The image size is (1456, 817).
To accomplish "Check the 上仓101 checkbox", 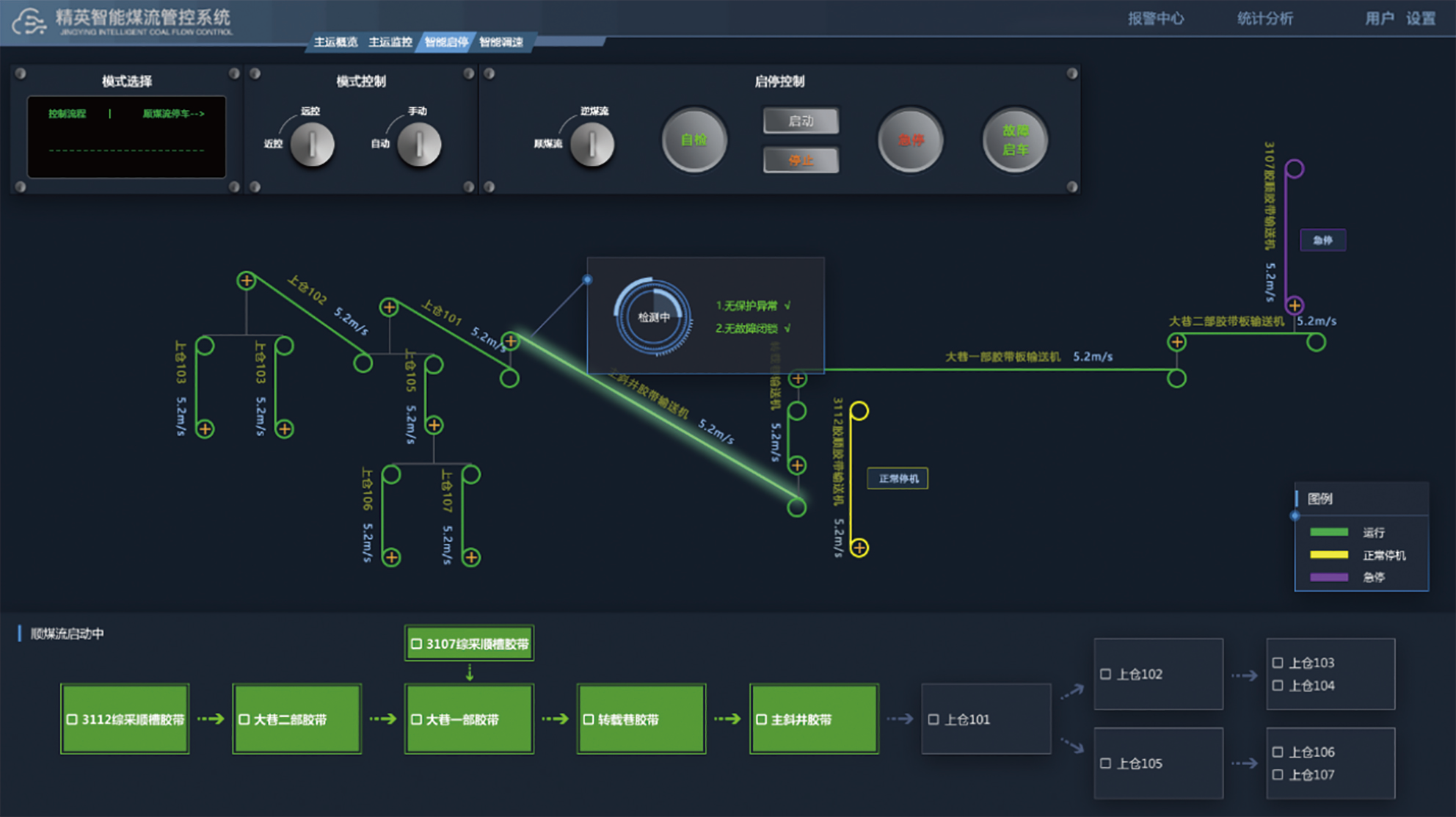I will (933, 719).
